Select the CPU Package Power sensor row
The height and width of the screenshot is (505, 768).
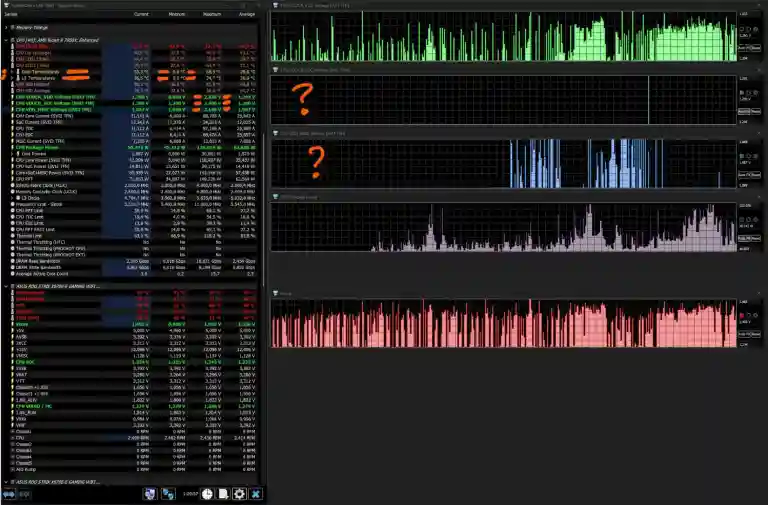point(133,147)
